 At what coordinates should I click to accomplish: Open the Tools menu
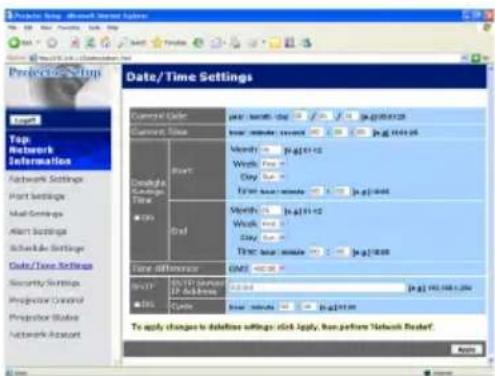click(94, 28)
